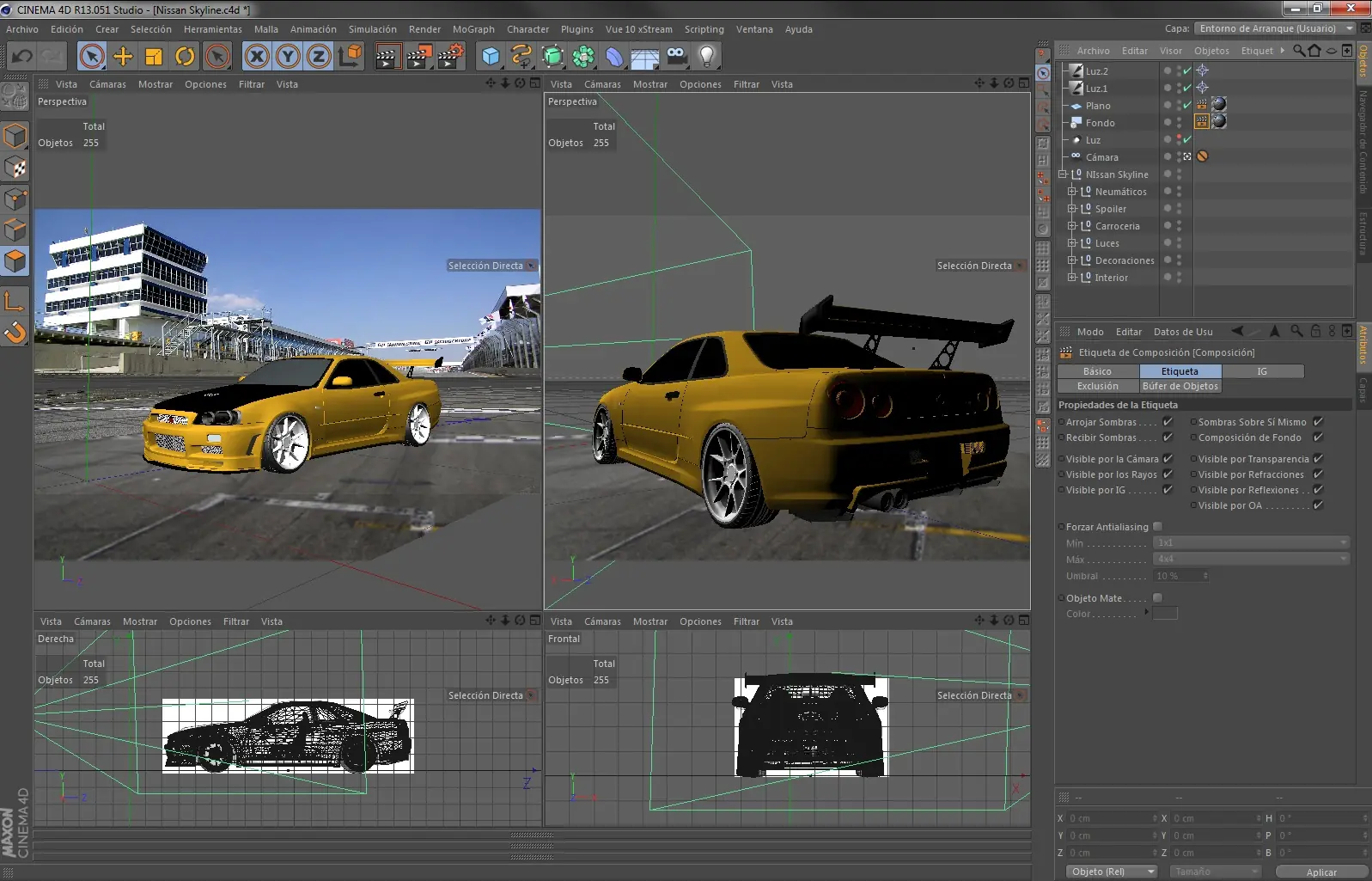This screenshot has height=881, width=1372.
Task: Select Fondo's composition tag
Action: point(1201,122)
